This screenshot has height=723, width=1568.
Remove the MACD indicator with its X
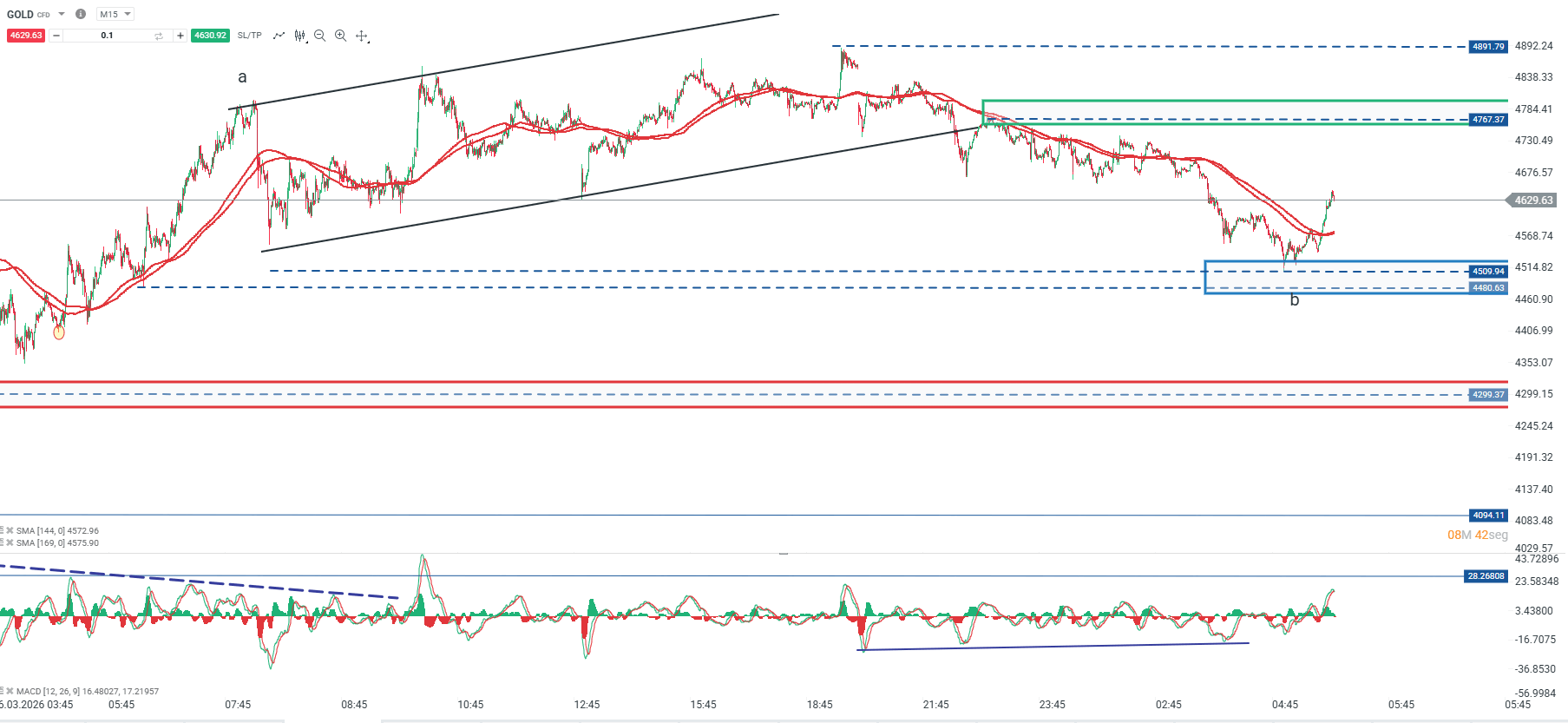(x=10, y=692)
